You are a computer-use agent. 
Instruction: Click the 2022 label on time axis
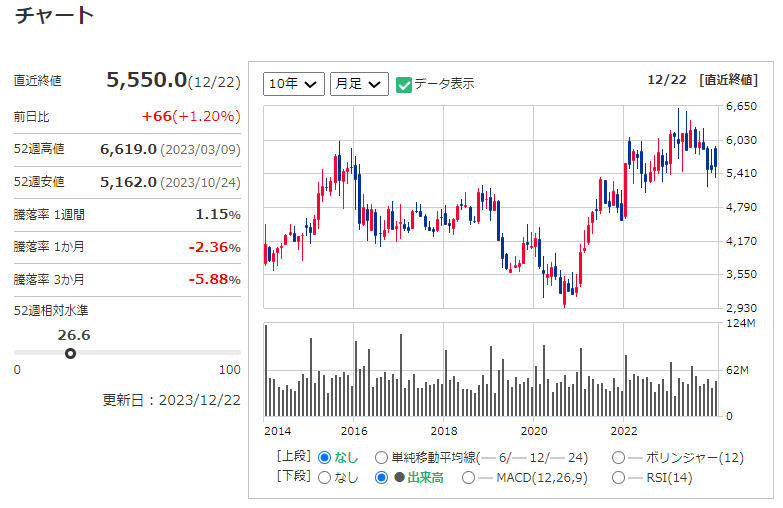click(624, 431)
